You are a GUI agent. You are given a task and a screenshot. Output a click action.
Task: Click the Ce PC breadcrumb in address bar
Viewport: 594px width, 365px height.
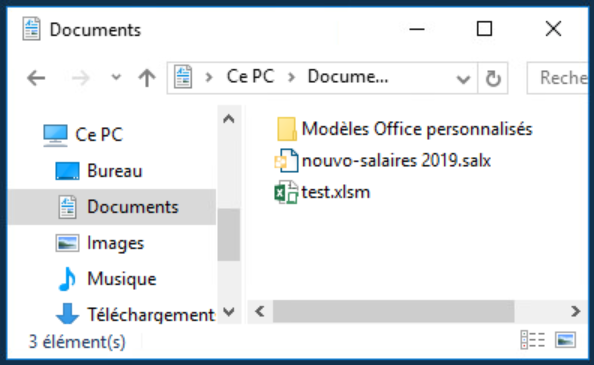click(250, 77)
